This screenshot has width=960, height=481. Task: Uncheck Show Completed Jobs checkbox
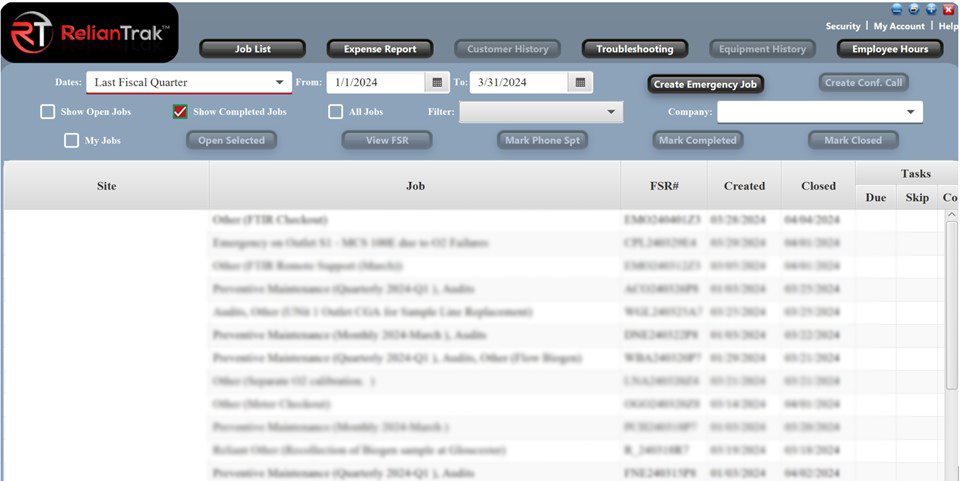[x=180, y=112]
